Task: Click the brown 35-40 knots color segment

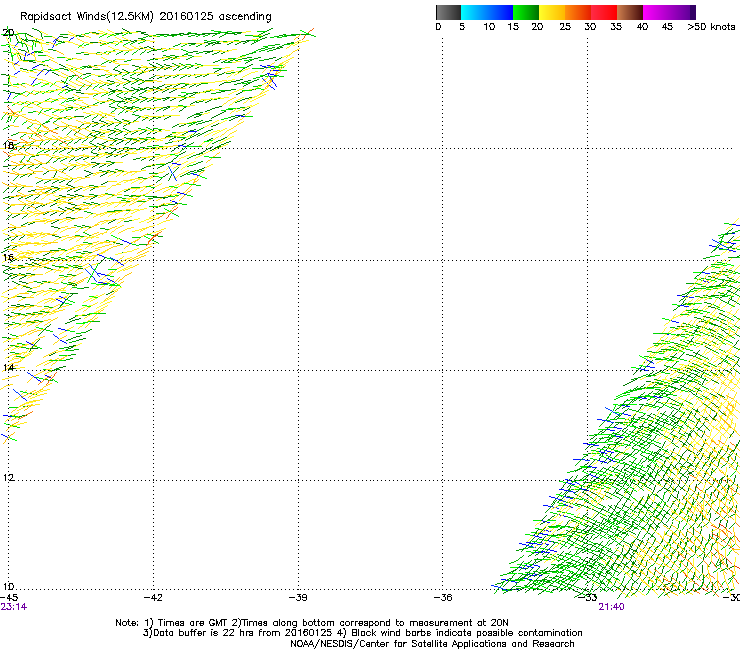Action: 630,12
